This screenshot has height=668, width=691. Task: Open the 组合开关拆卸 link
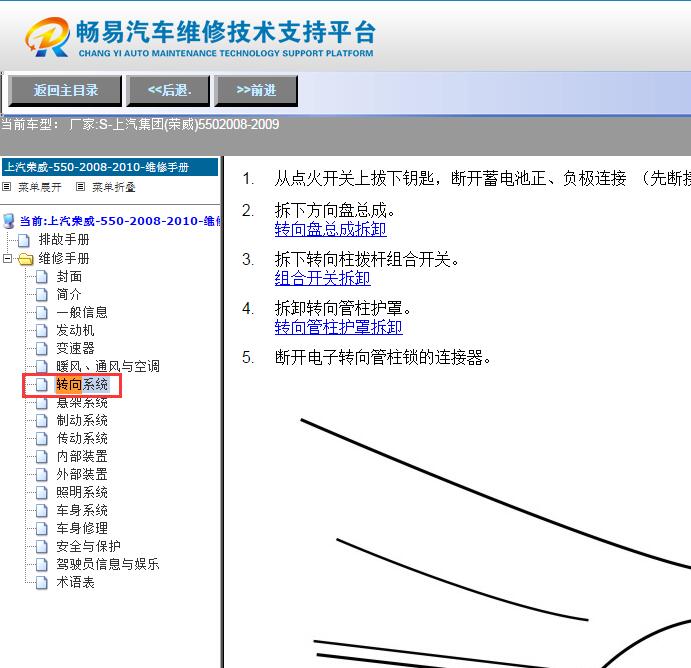pos(323,278)
